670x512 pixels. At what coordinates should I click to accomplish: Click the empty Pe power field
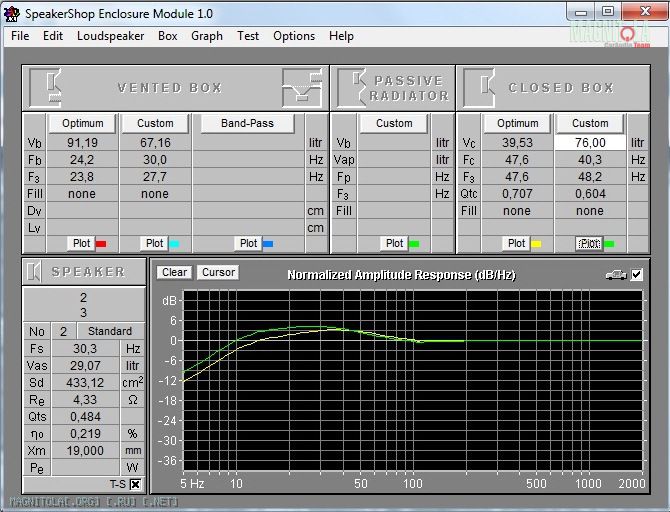click(x=85, y=468)
